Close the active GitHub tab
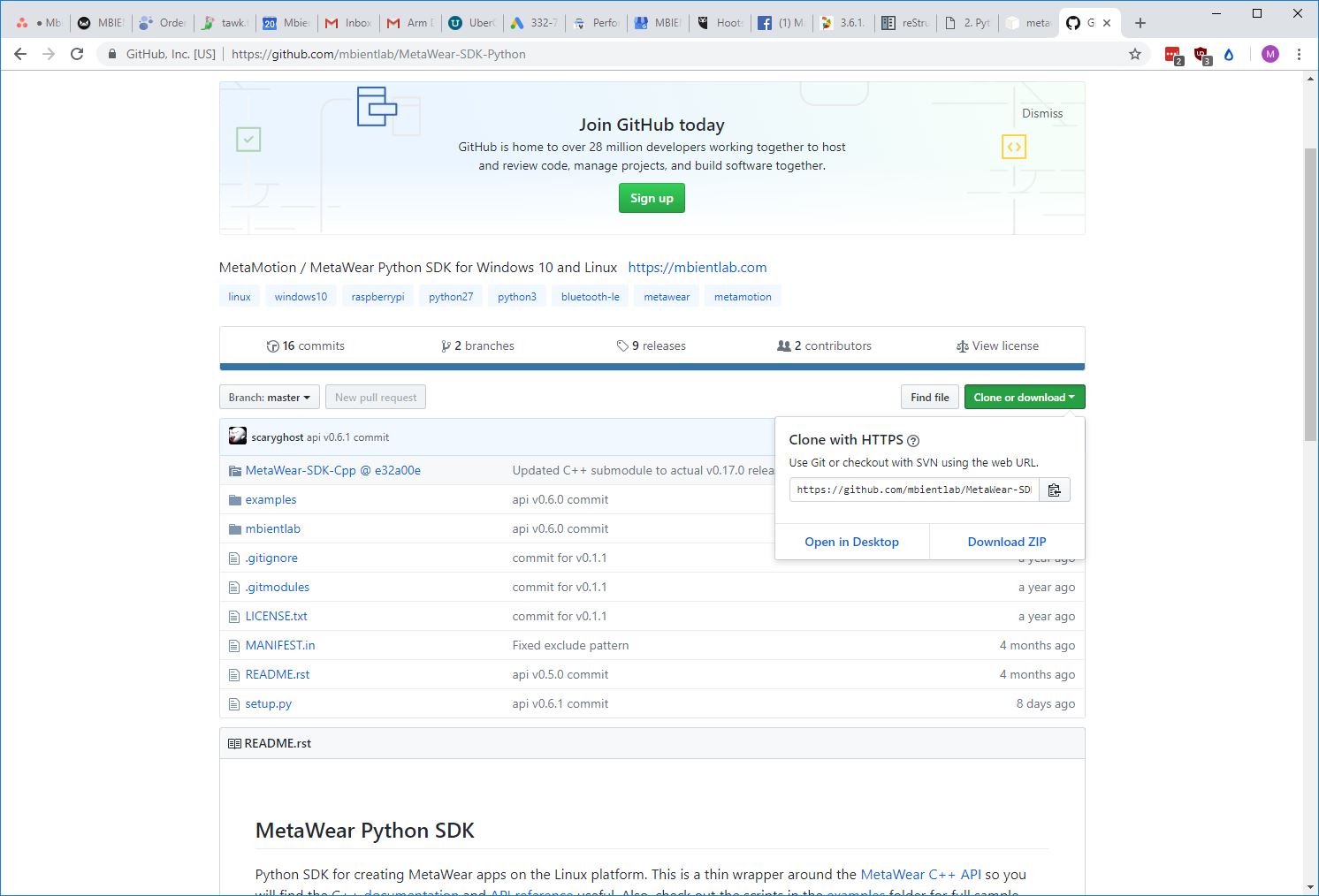 click(1107, 23)
